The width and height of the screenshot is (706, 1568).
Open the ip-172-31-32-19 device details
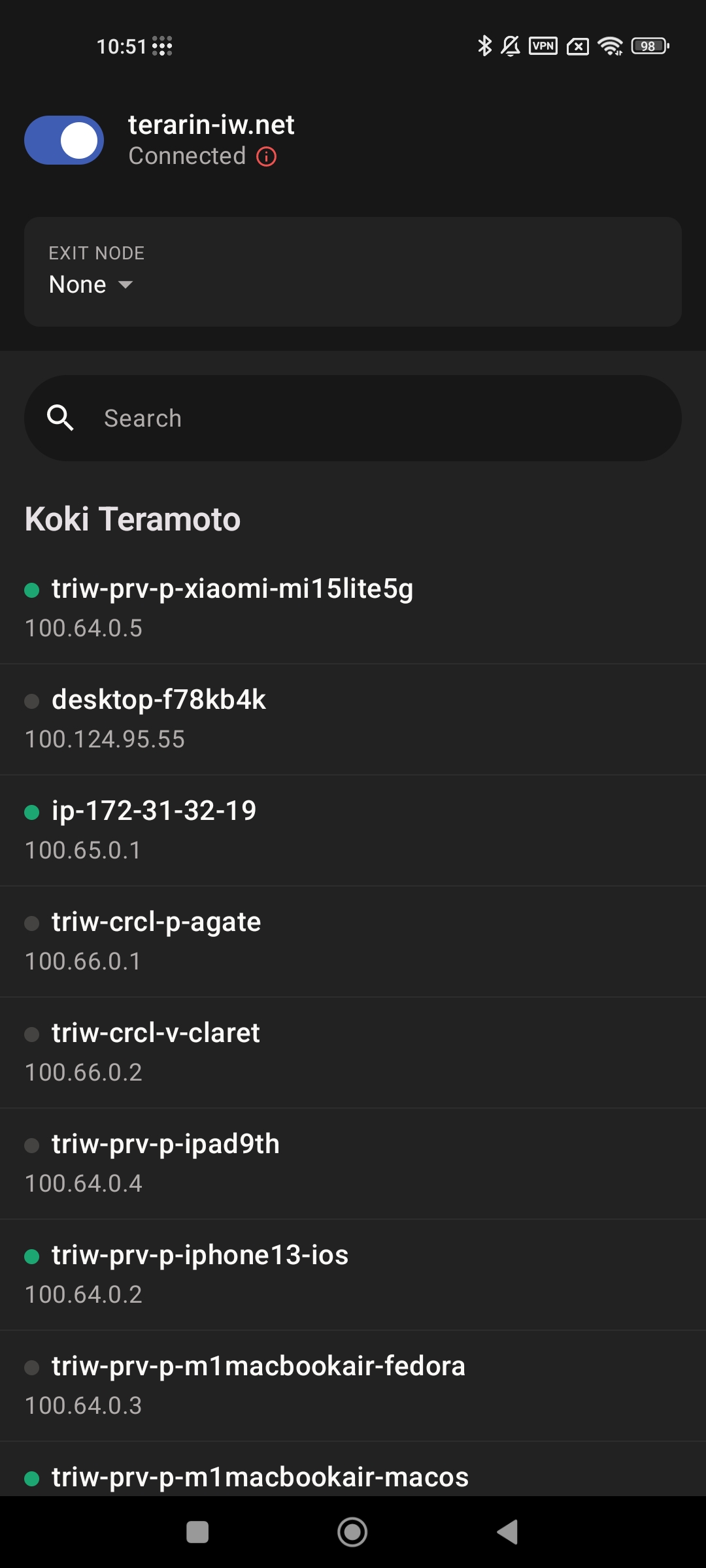pos(154,830)
